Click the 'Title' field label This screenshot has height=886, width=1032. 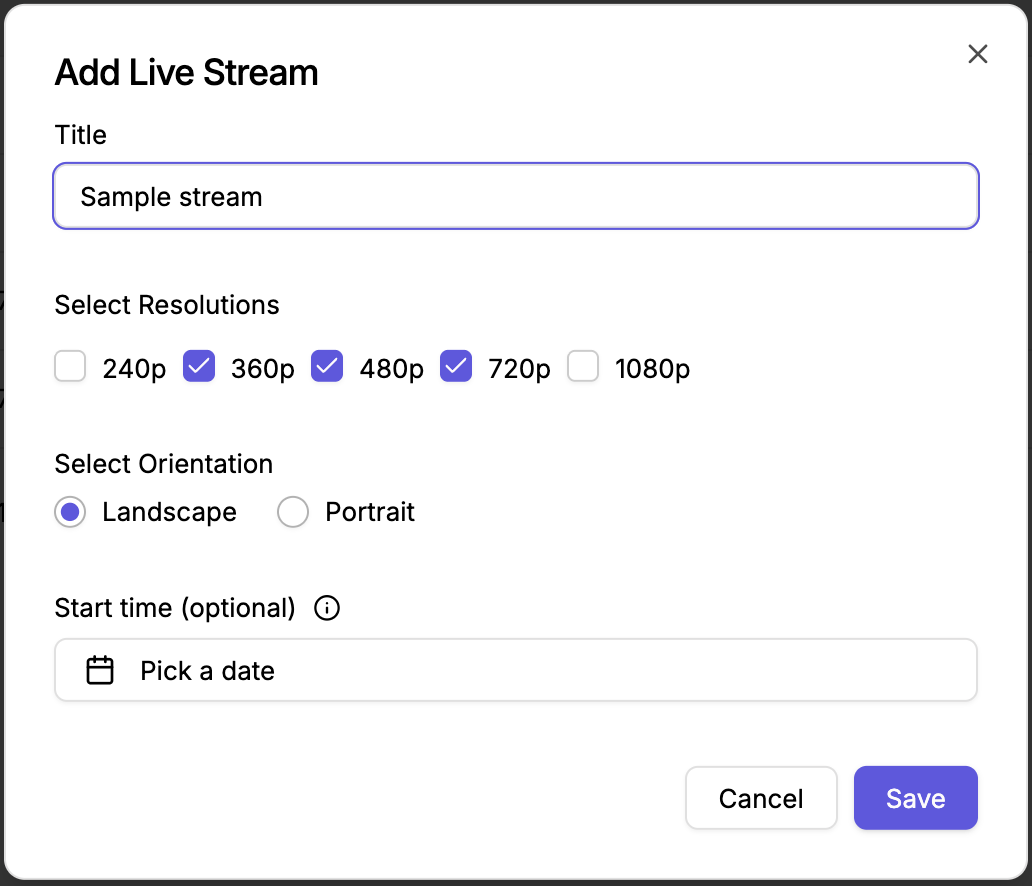[x=80, y=135]
